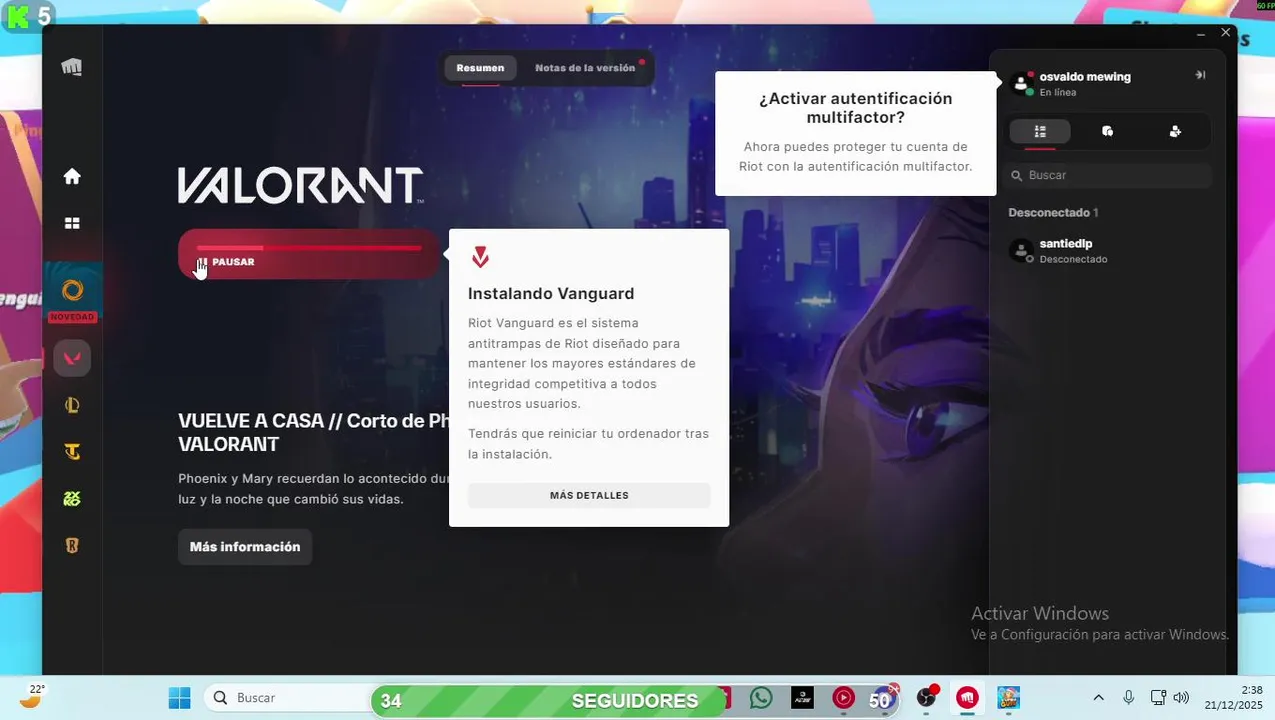This screenshot has width=1275, height=720.
Task: Open the green game icon in sidebar
Action: click(x=72, y=499)
